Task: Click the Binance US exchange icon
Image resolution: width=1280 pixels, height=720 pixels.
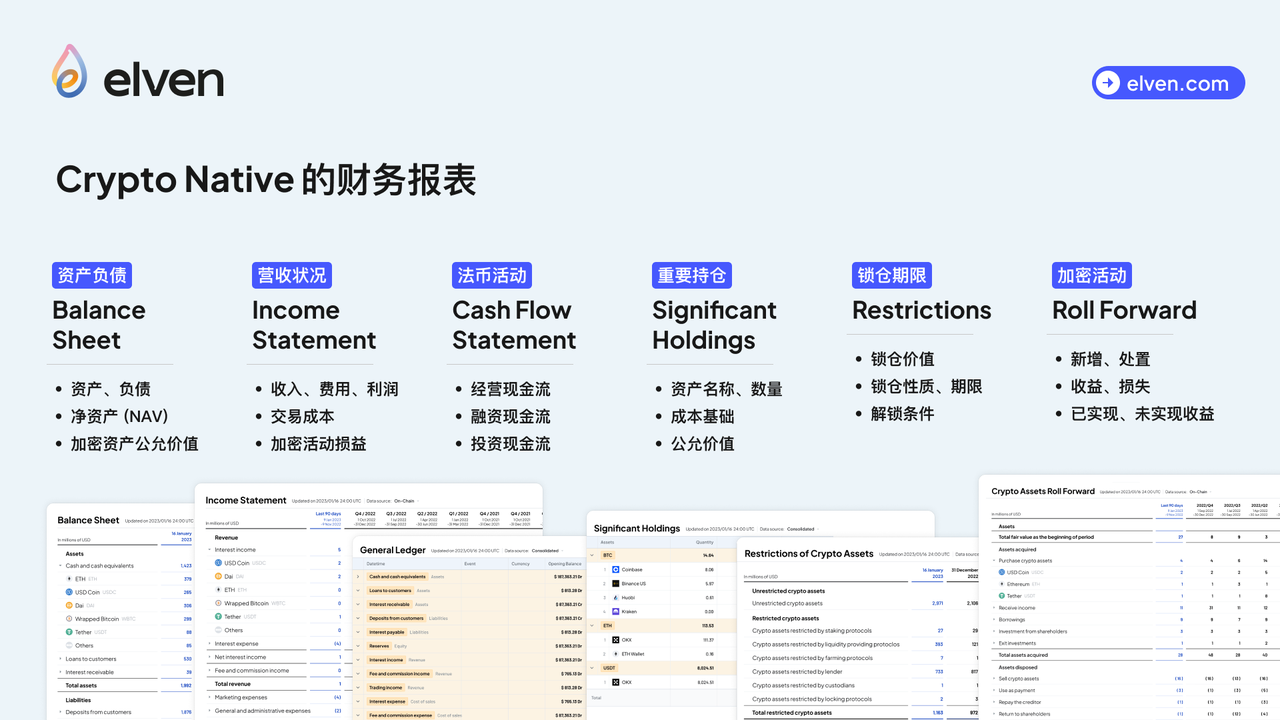Action: click(615, 583)
